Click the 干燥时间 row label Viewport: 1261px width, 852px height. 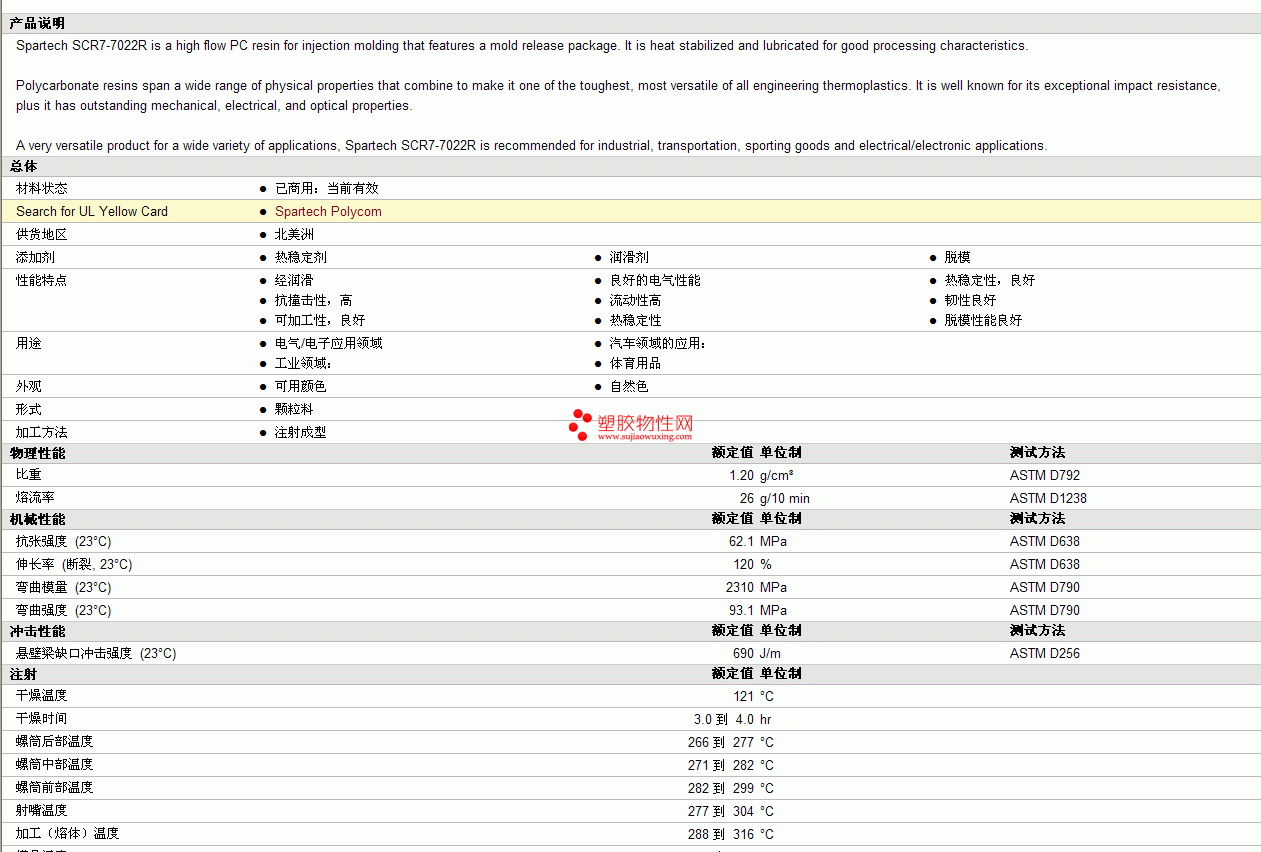(42, 718)
